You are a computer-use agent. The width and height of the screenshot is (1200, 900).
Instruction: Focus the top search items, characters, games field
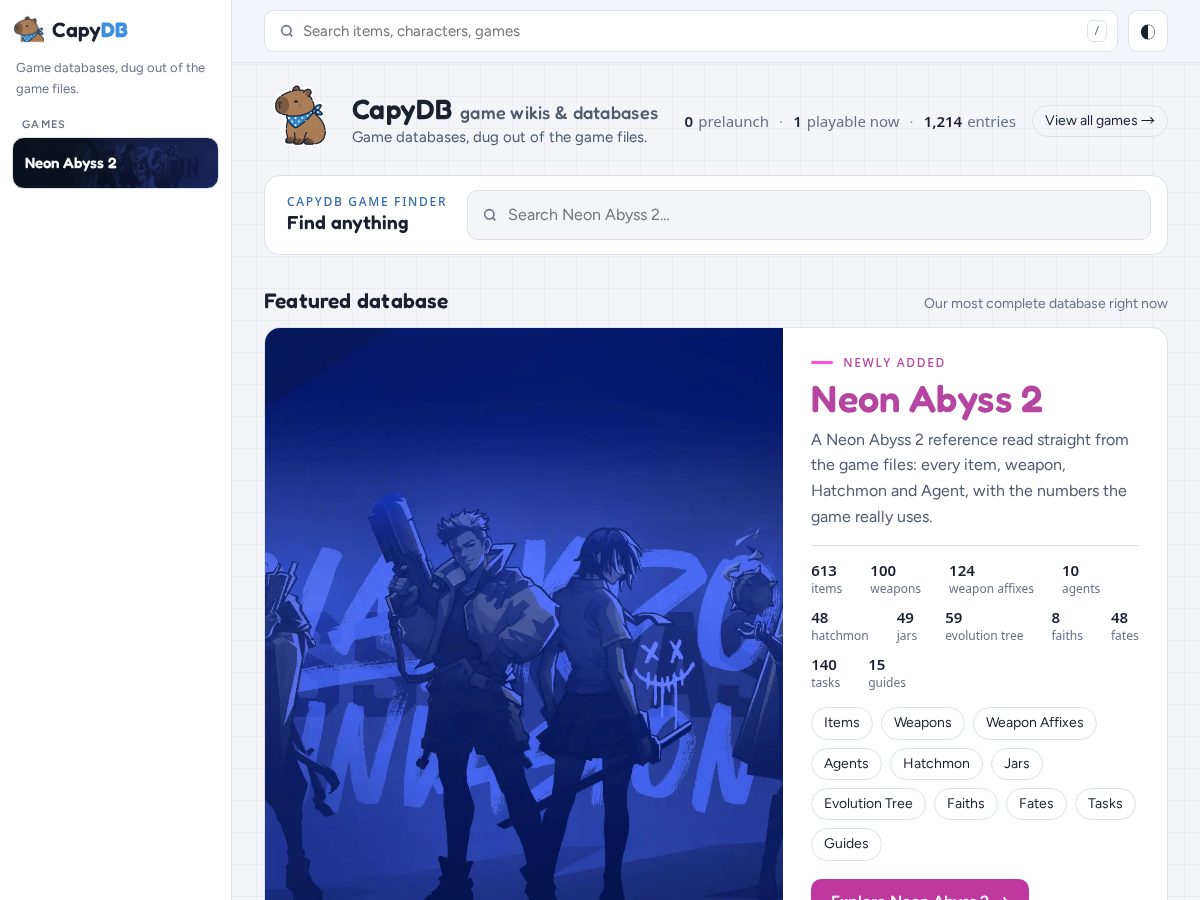pyautogui.click(x=691, y=31)
